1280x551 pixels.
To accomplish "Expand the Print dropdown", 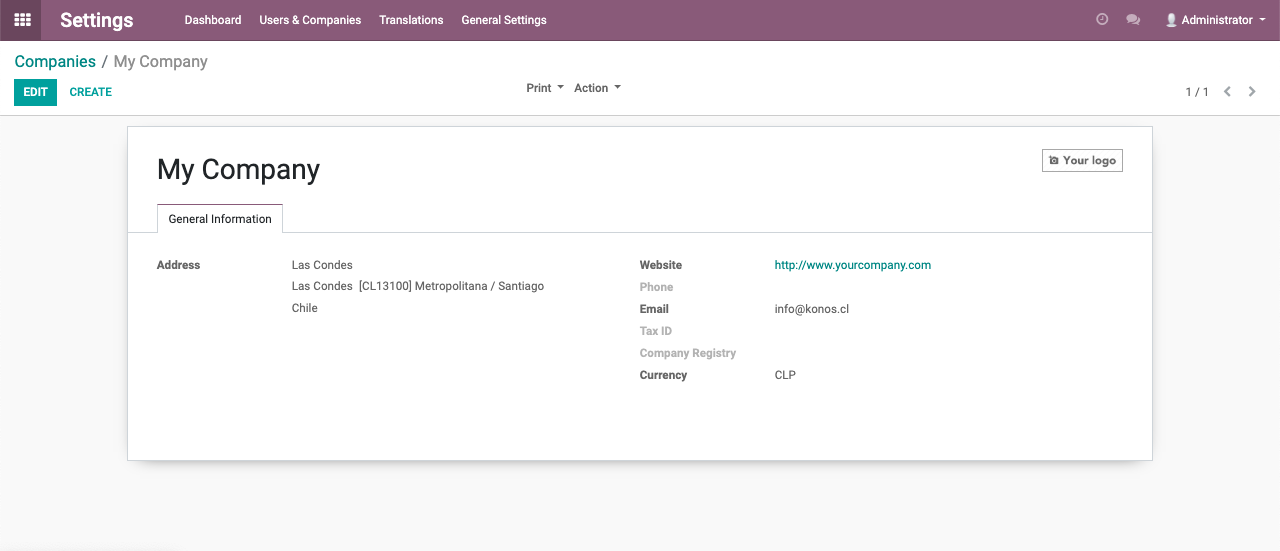I will click(545, 88).
